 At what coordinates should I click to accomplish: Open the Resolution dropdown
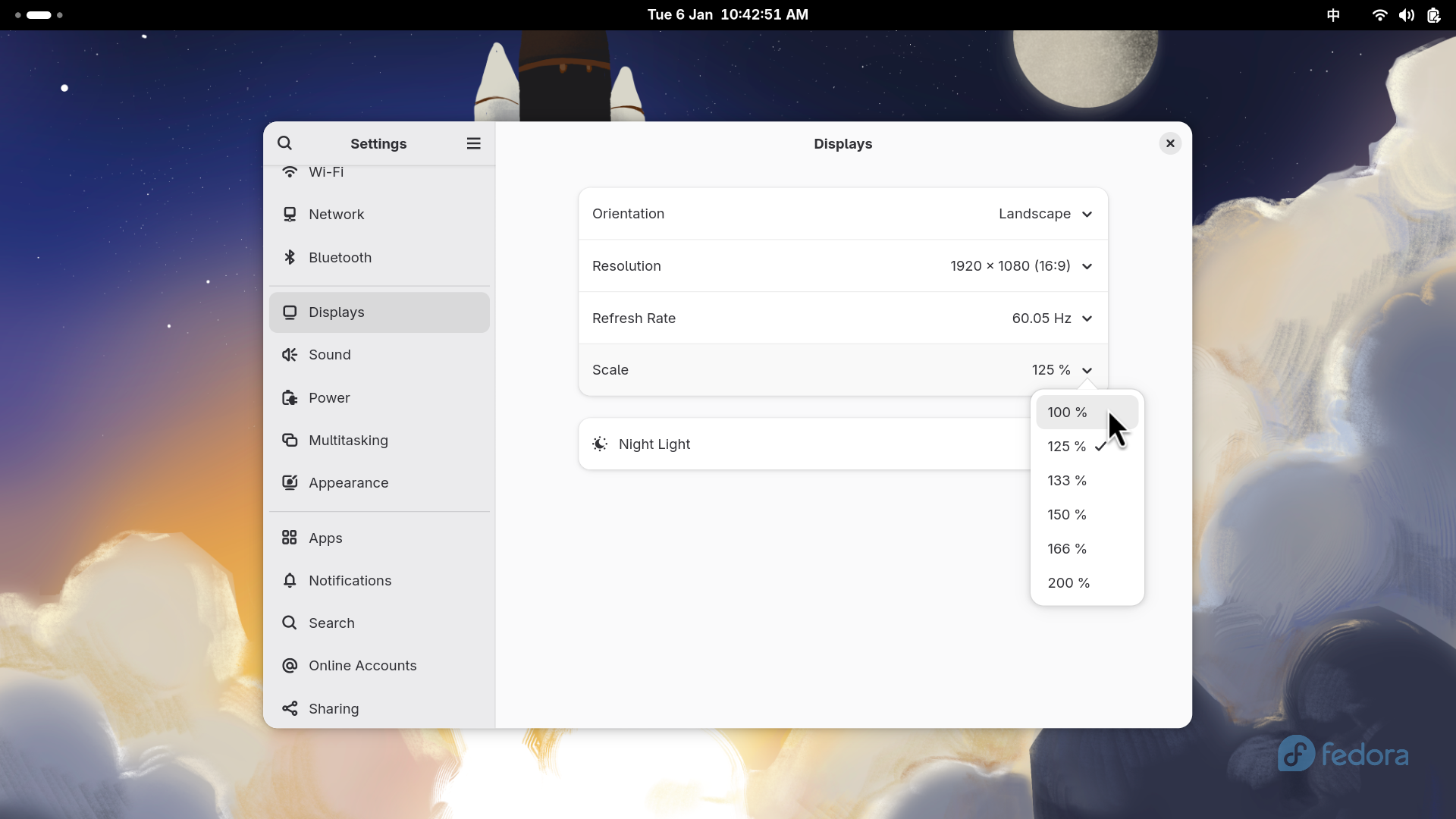click(x=1021, y=266)
